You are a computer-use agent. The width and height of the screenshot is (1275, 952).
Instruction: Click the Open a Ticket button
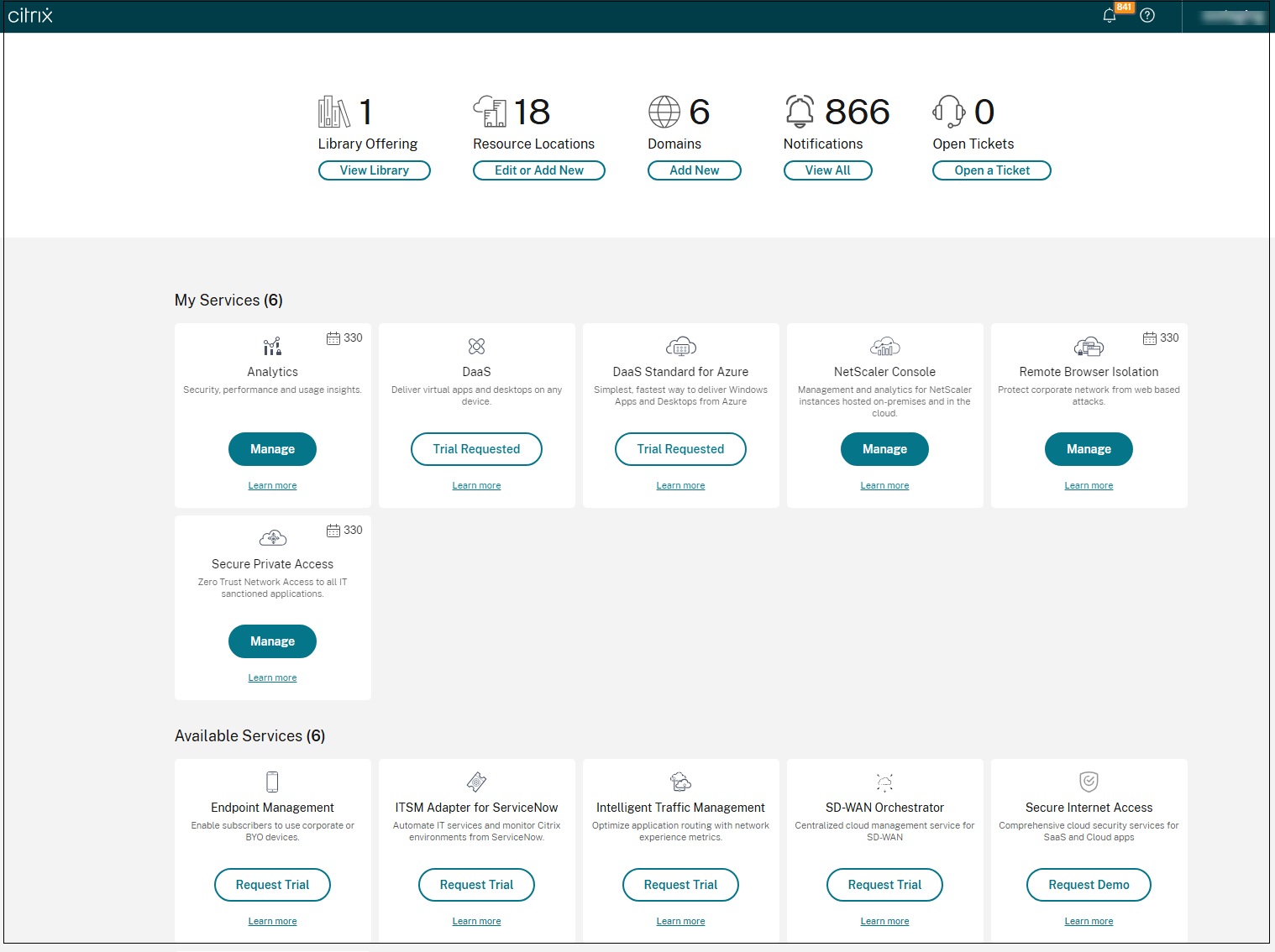click(992, 170)
